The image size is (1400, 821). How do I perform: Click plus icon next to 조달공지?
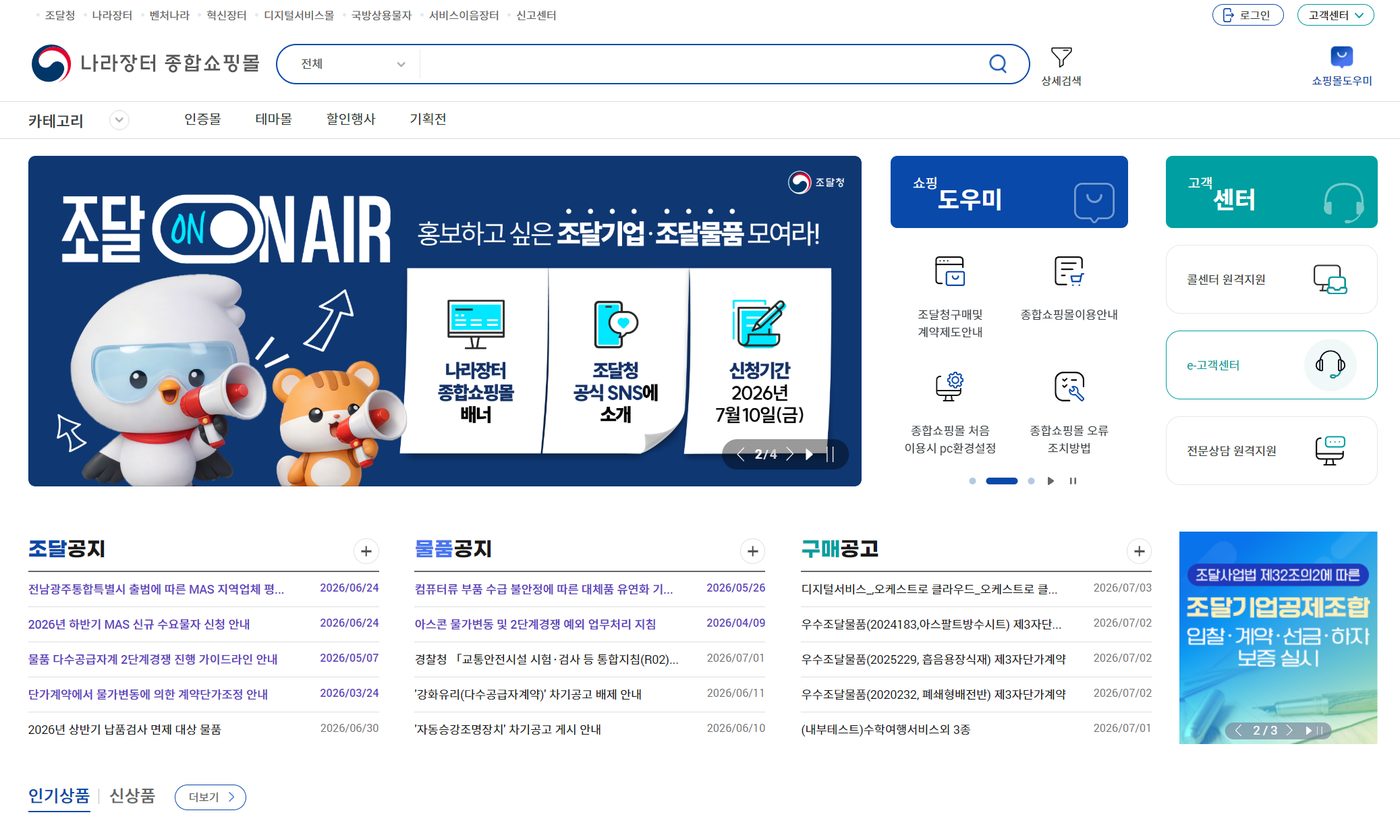pos(366,551)
